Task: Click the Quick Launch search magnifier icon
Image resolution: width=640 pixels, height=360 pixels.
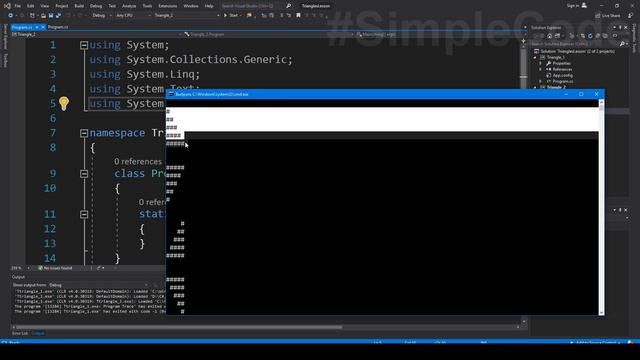Action: click(x=289, y=6)
